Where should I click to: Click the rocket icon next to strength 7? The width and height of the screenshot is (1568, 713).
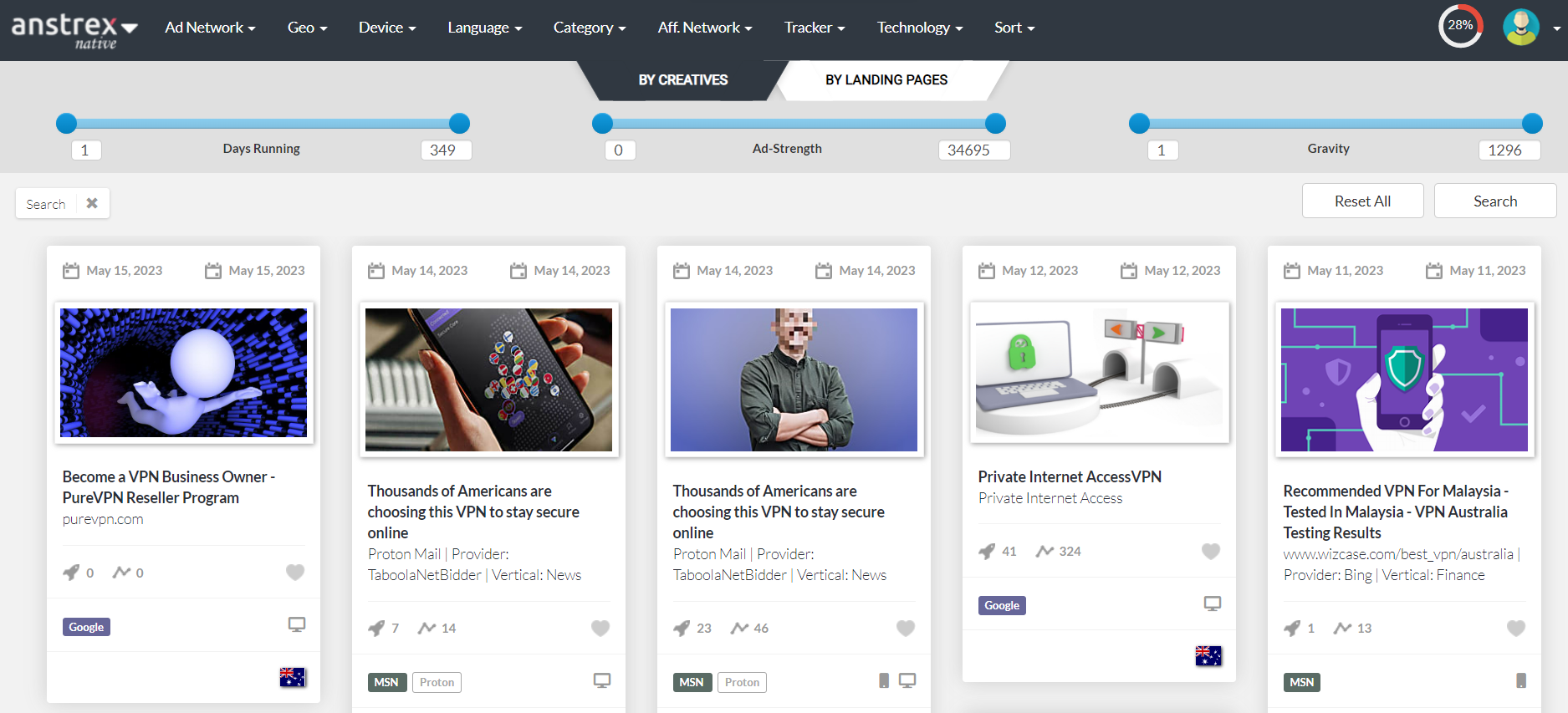click(x=377, y=628)
